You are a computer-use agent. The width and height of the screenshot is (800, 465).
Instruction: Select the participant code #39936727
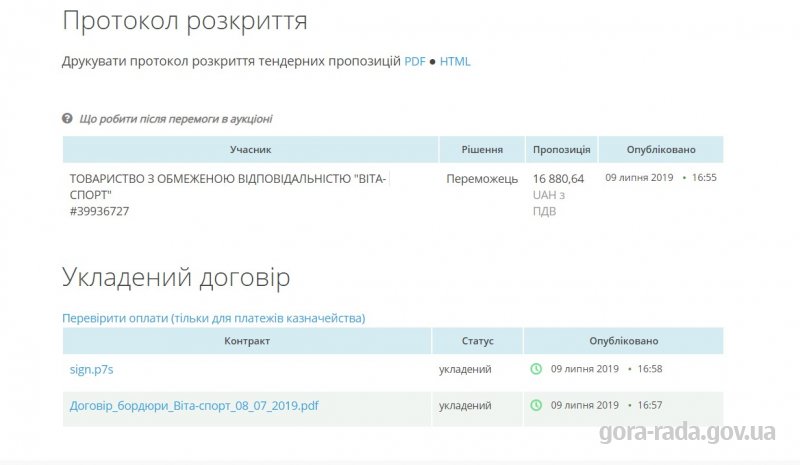pos(99,211)
